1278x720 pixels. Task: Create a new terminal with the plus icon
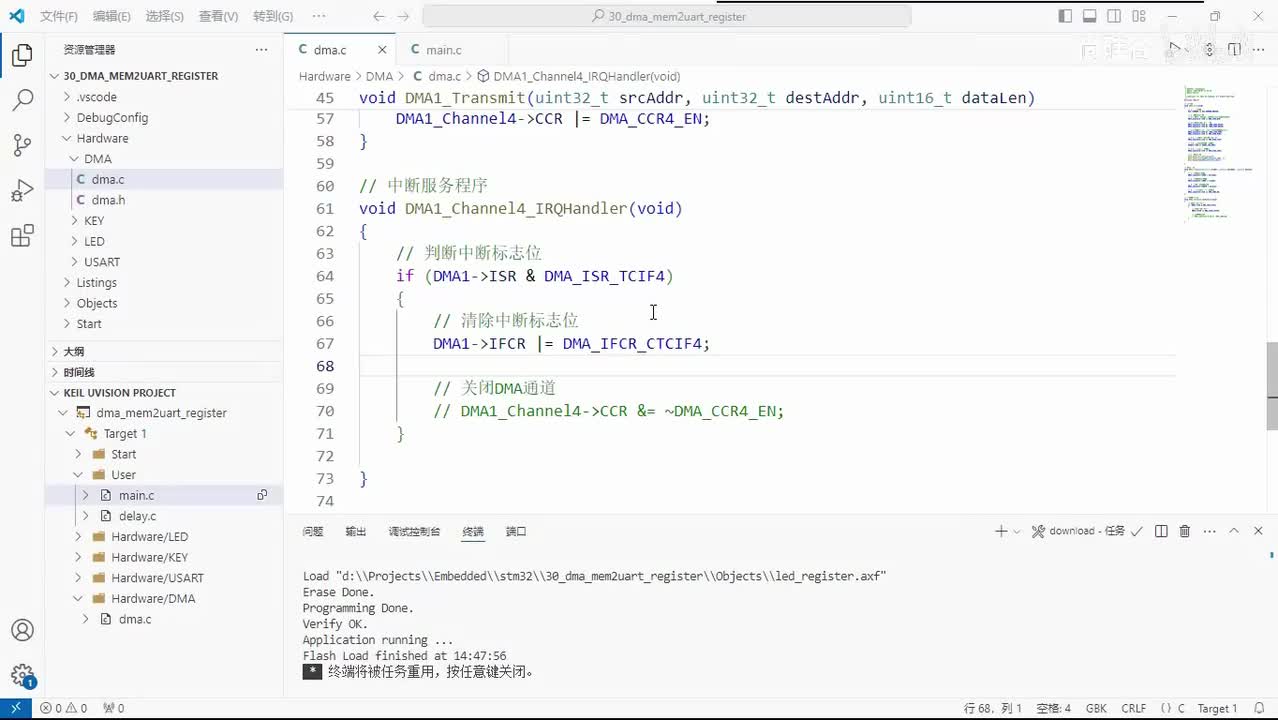[x=1001, y=531]
